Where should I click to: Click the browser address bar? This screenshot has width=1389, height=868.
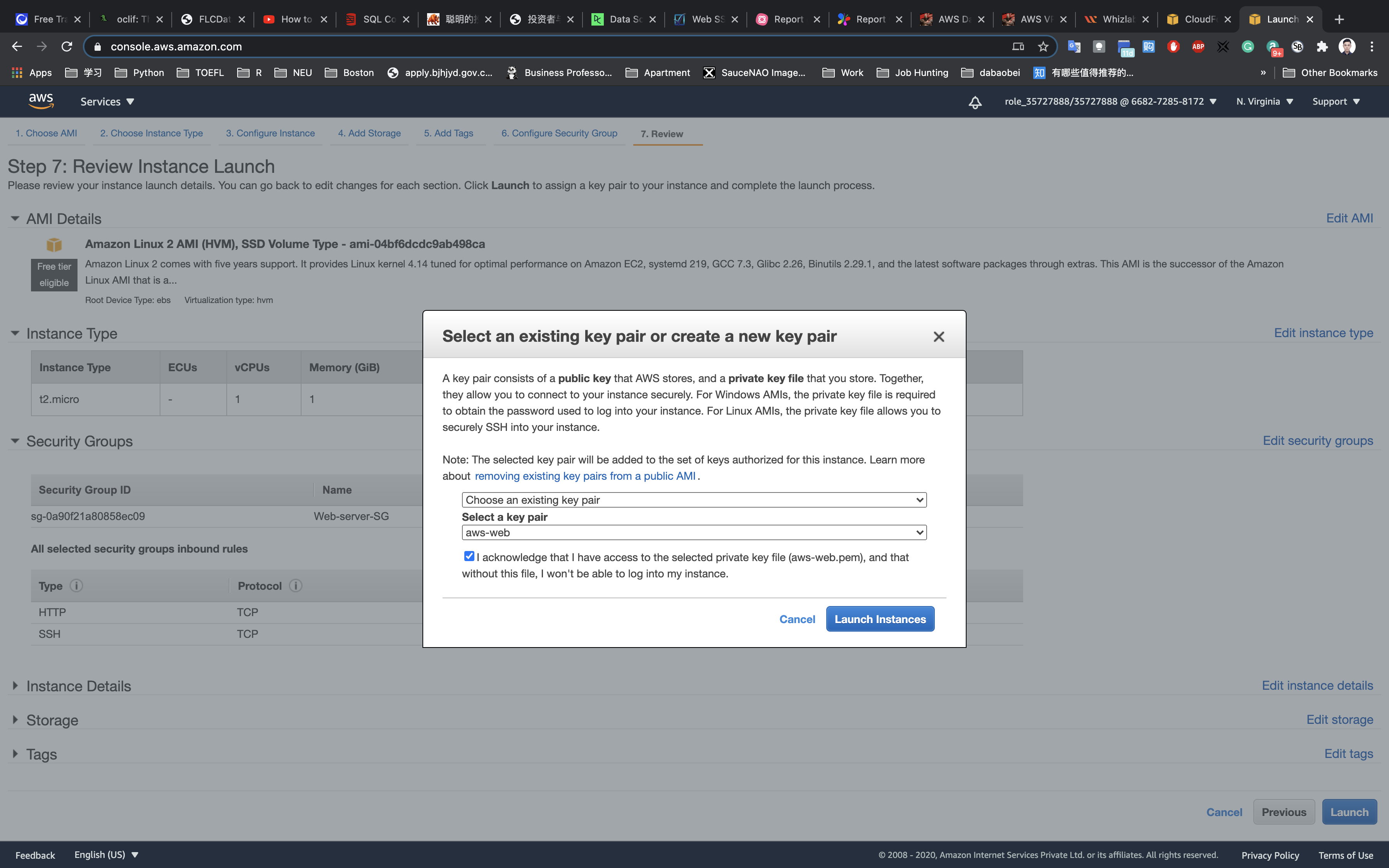pos(517,46)
